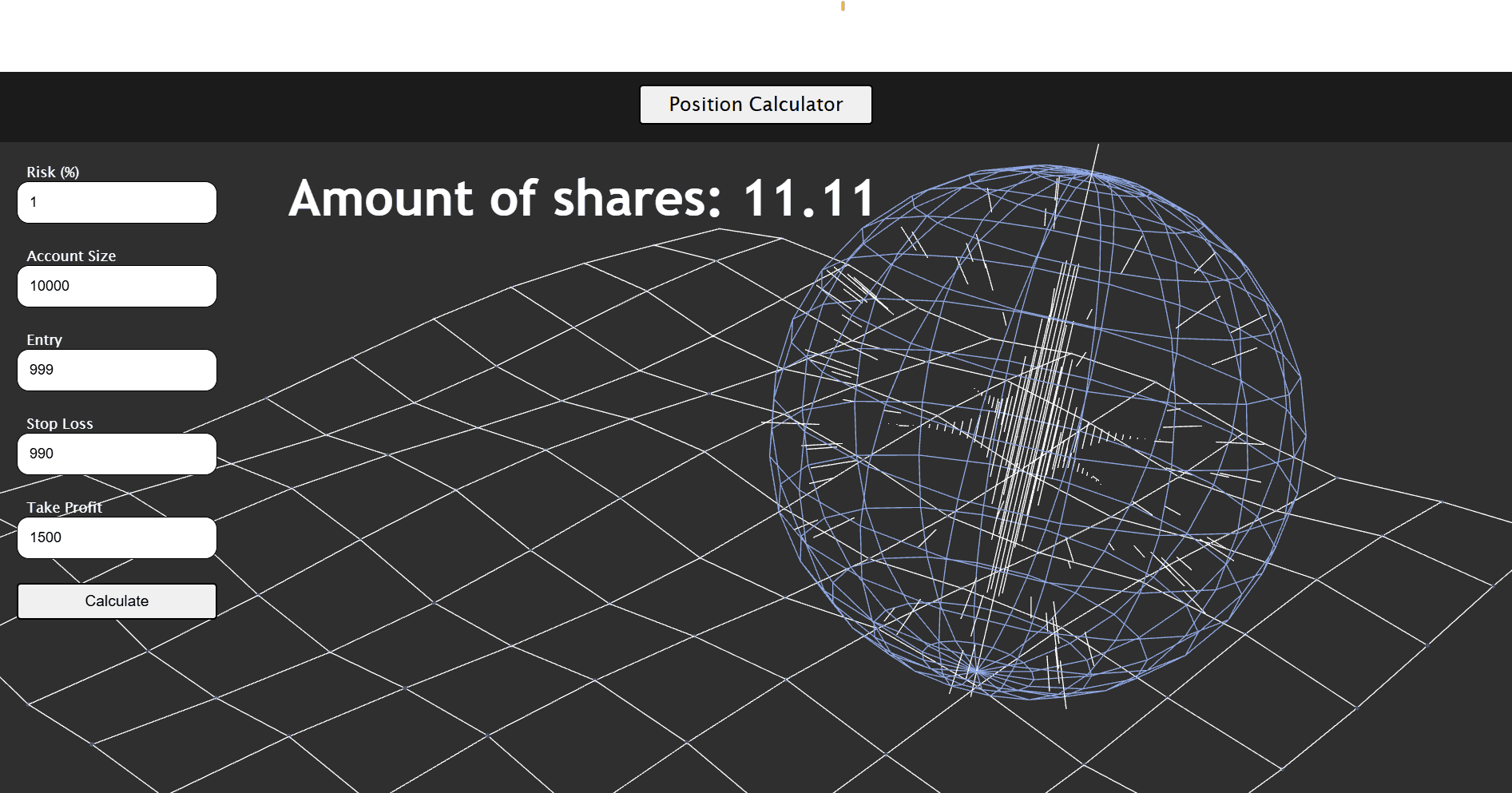The width and height of the screenshot is (1512, 793).
Task: Focus the Stop Loss input with 990
Action: (117, 454)
